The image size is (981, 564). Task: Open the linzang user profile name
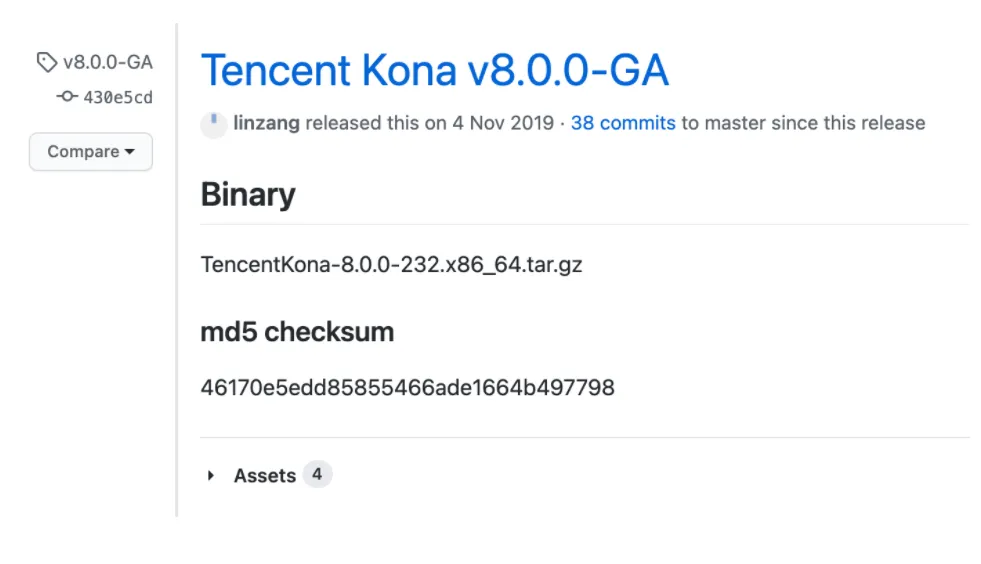pyautogui.click(x=265, y=123)
